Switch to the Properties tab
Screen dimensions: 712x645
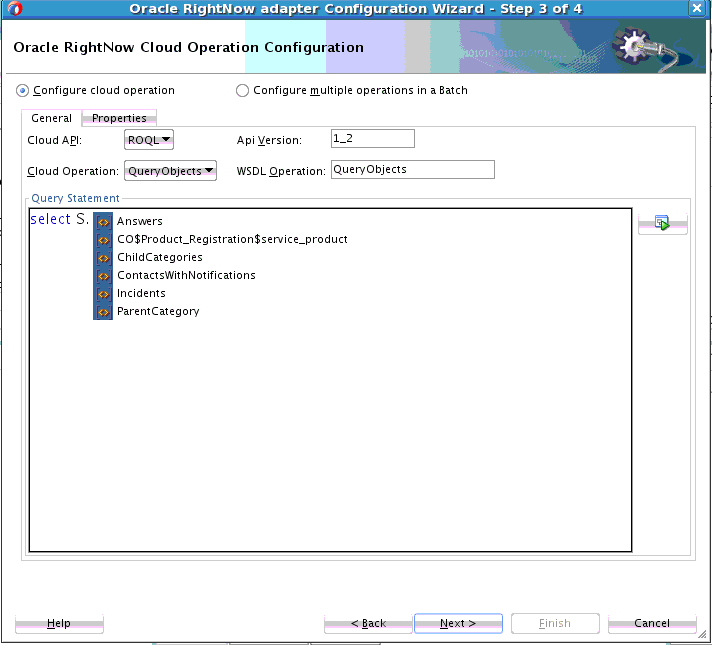pos(119,118)
